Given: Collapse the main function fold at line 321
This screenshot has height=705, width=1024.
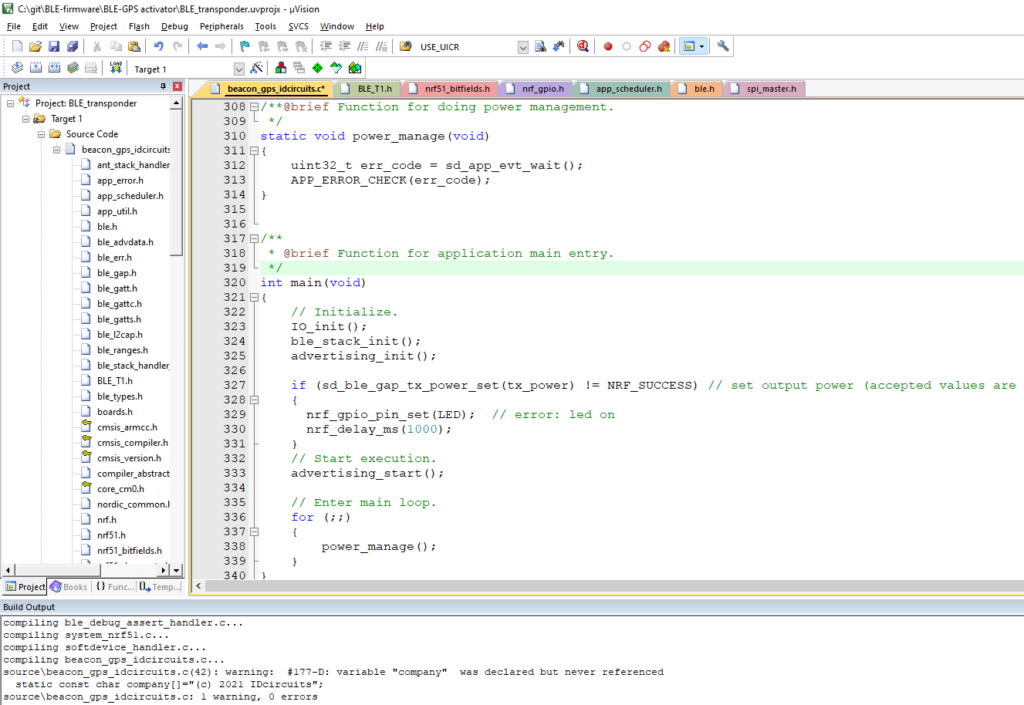Looking at the screenshot, I should 254,298.
